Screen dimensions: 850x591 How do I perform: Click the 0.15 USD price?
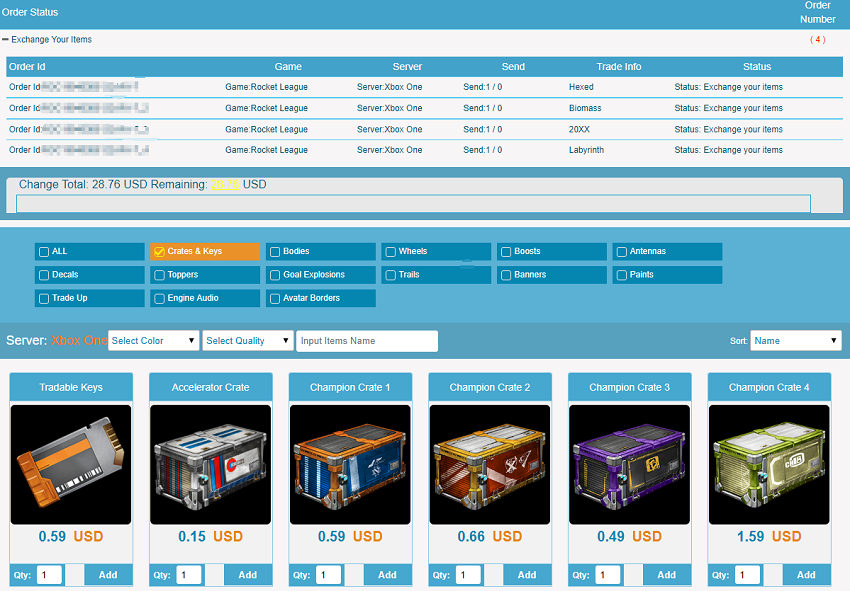point(210,536)
